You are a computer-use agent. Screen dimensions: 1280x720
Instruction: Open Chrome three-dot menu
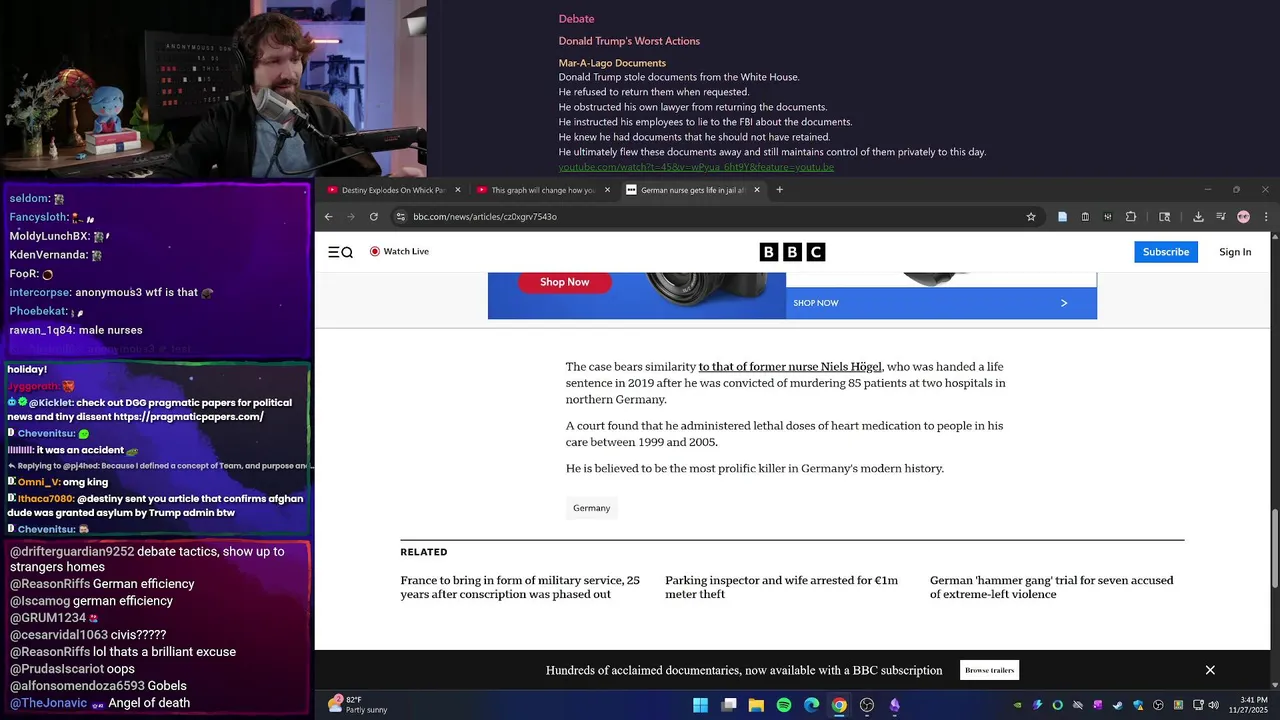[1266, 216]
